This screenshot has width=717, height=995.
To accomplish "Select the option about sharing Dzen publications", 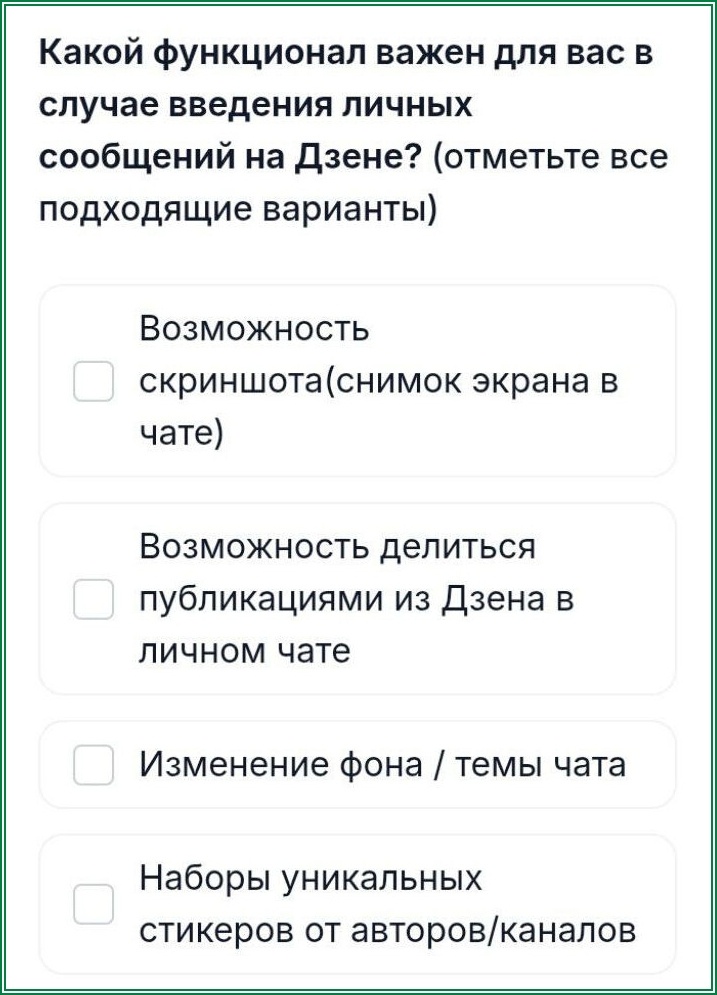I will pos(358,597).
